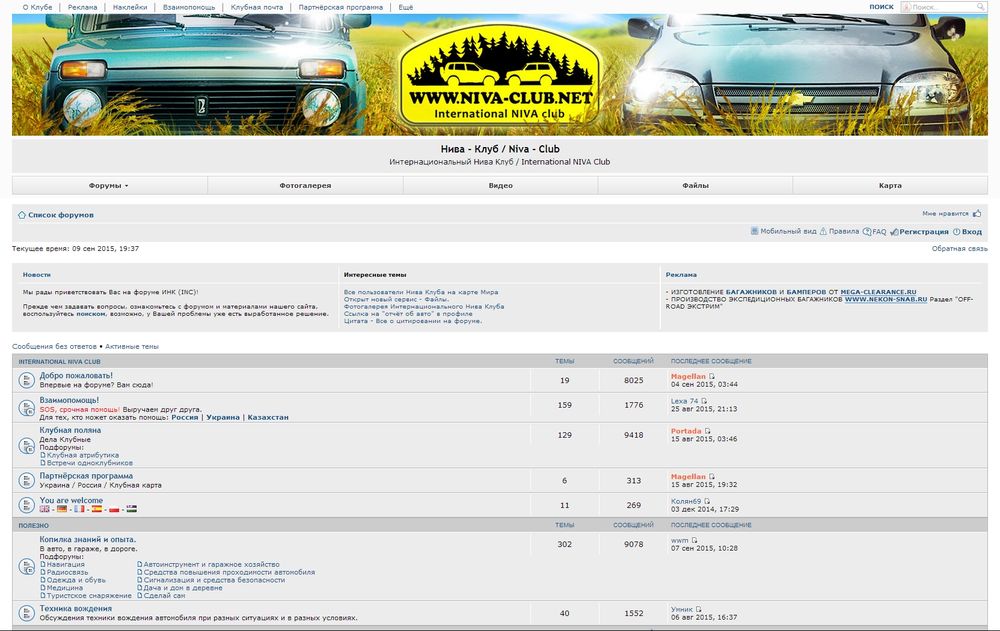Open the Клубная поляна forum
Image resolution: width=1000 pixels, height=631 pixels.
click(70, 430)
